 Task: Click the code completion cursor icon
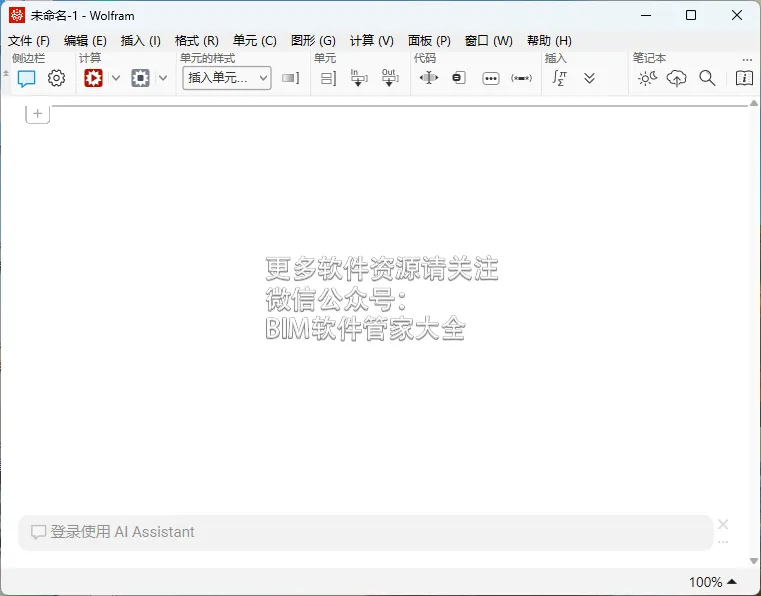[x=429, y=78]
